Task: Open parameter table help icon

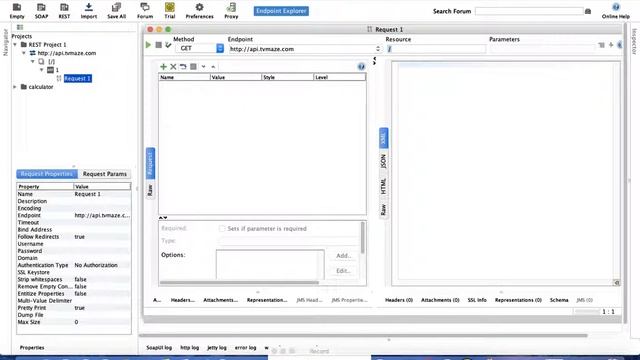Action: click(361, 67)
